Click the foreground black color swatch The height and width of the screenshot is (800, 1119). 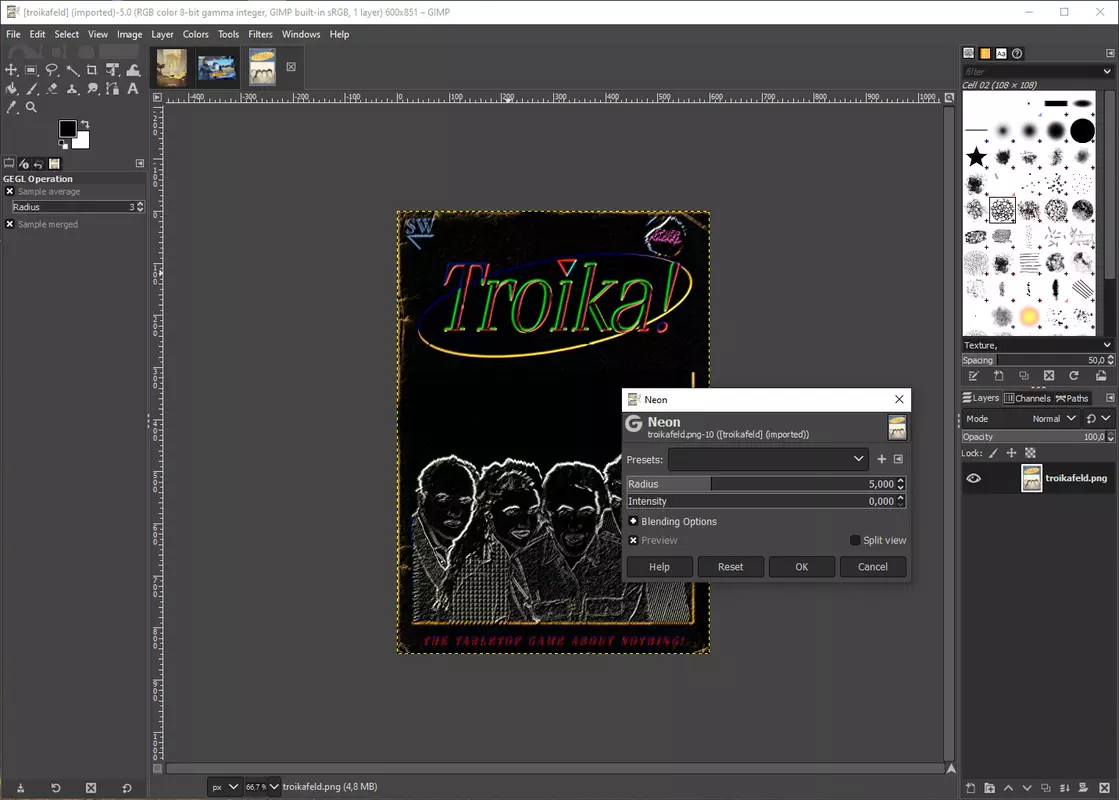tap(68, 128)
